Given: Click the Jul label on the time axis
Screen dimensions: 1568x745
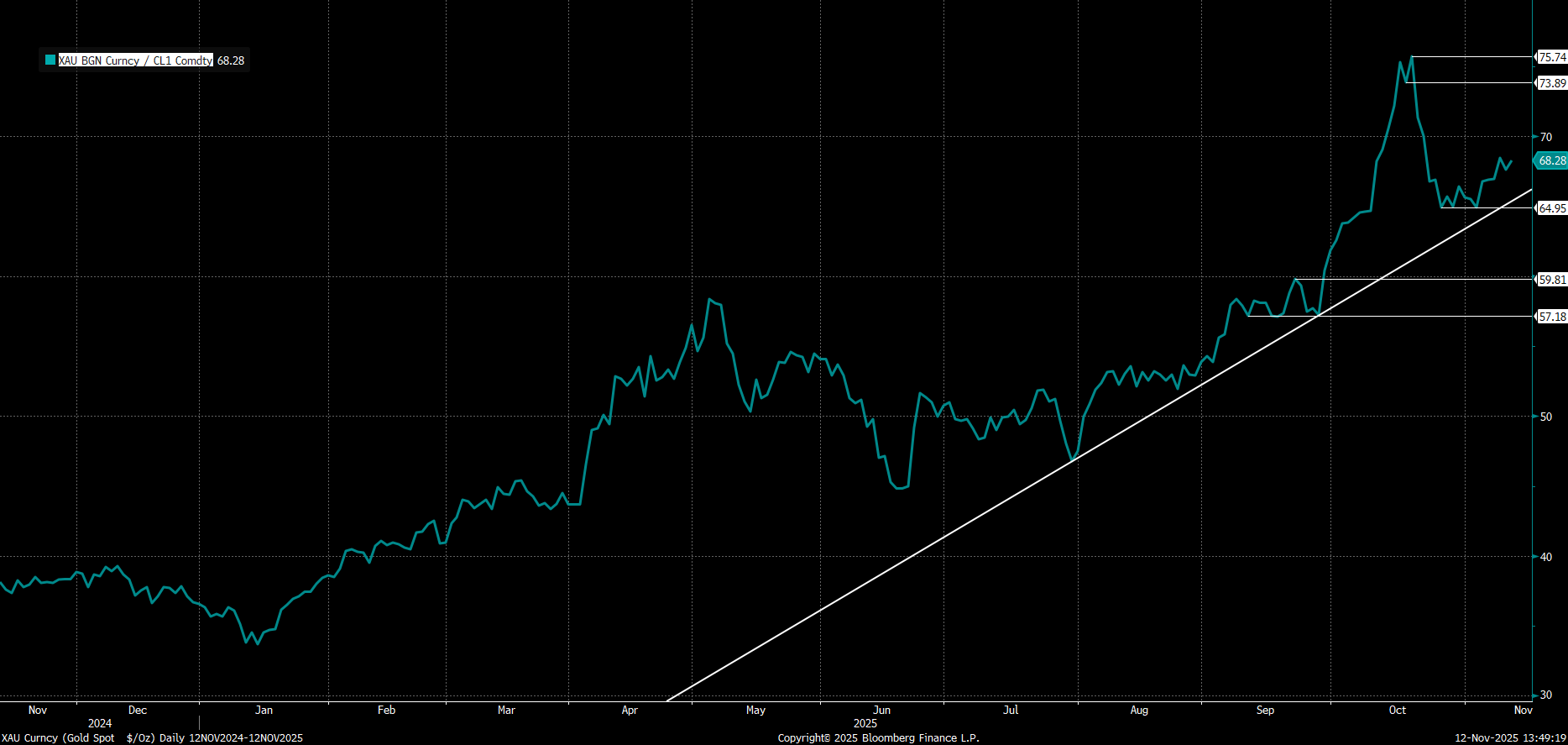Looking at the screenshot, I should coord(1011,711).
